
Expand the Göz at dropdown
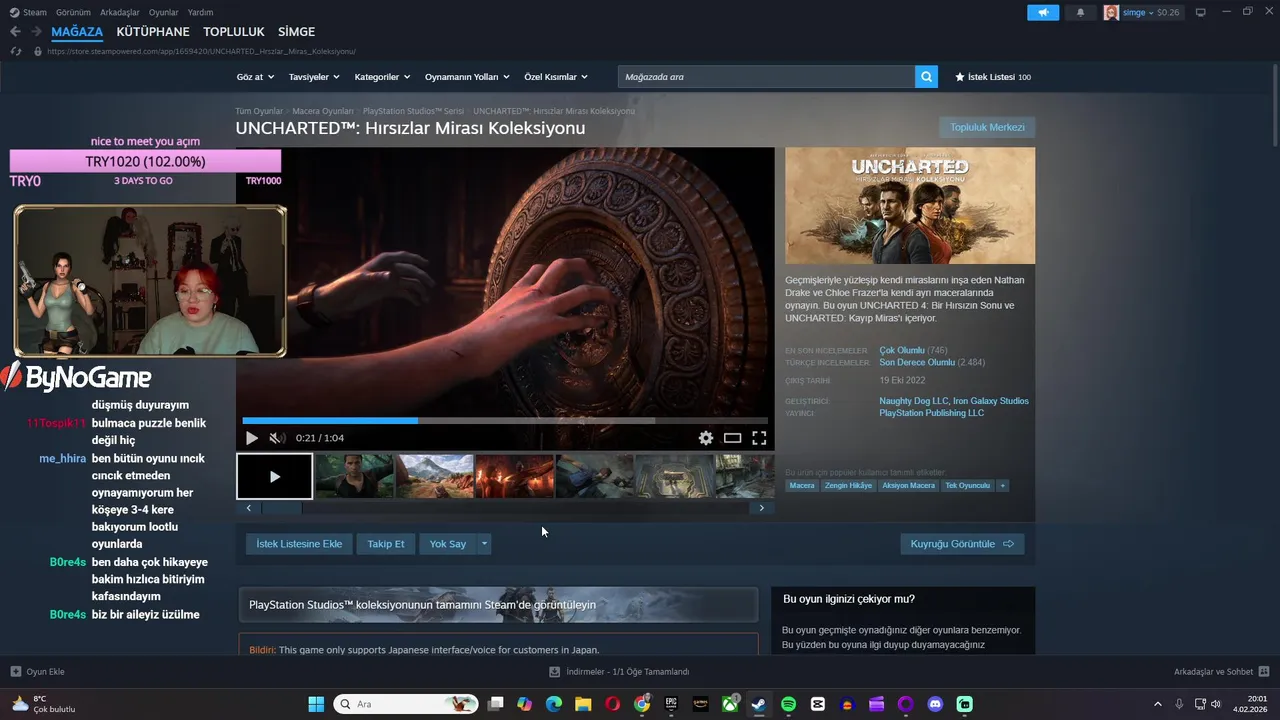[254, 77]
